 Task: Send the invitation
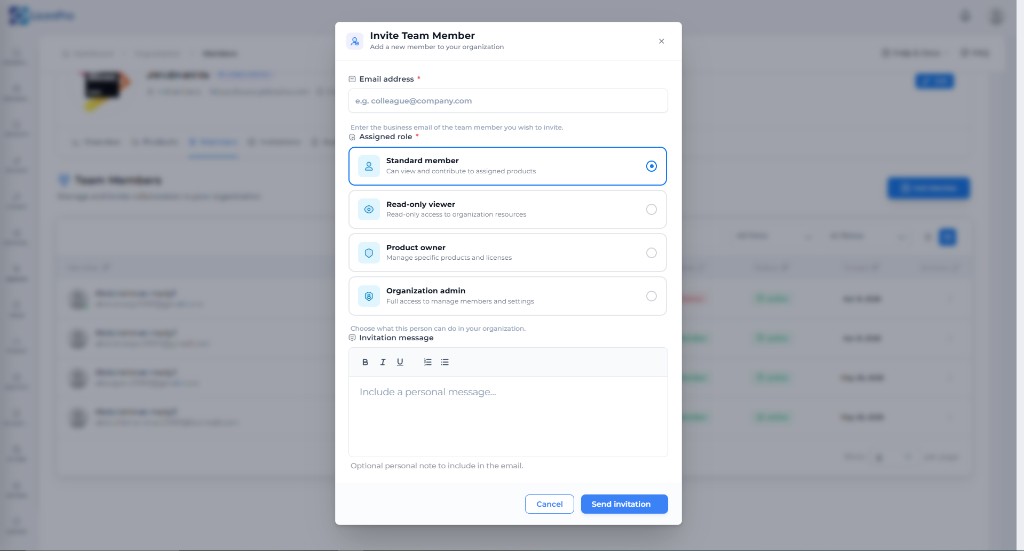(x=624, y=504)
